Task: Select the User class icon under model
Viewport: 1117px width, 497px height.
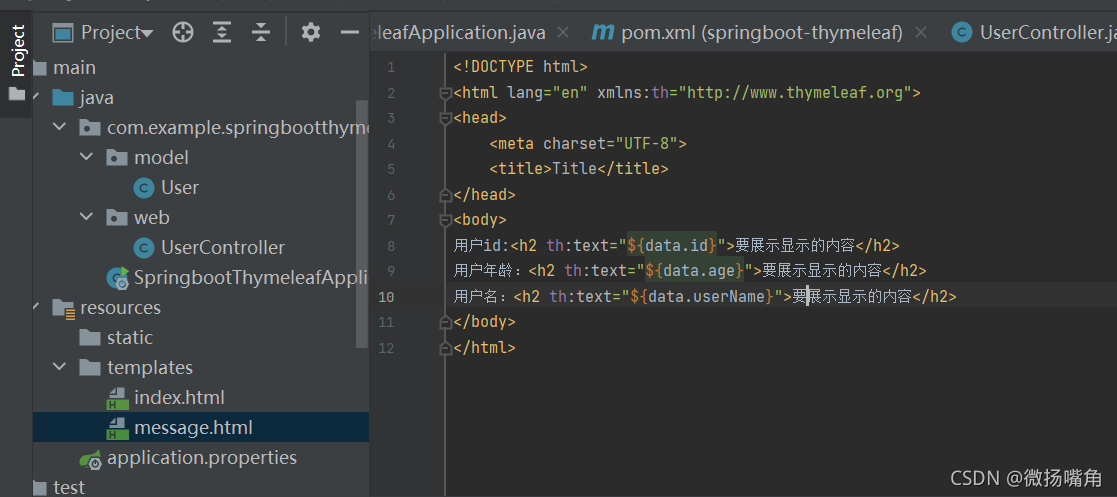Action: [x=144, y=187]
